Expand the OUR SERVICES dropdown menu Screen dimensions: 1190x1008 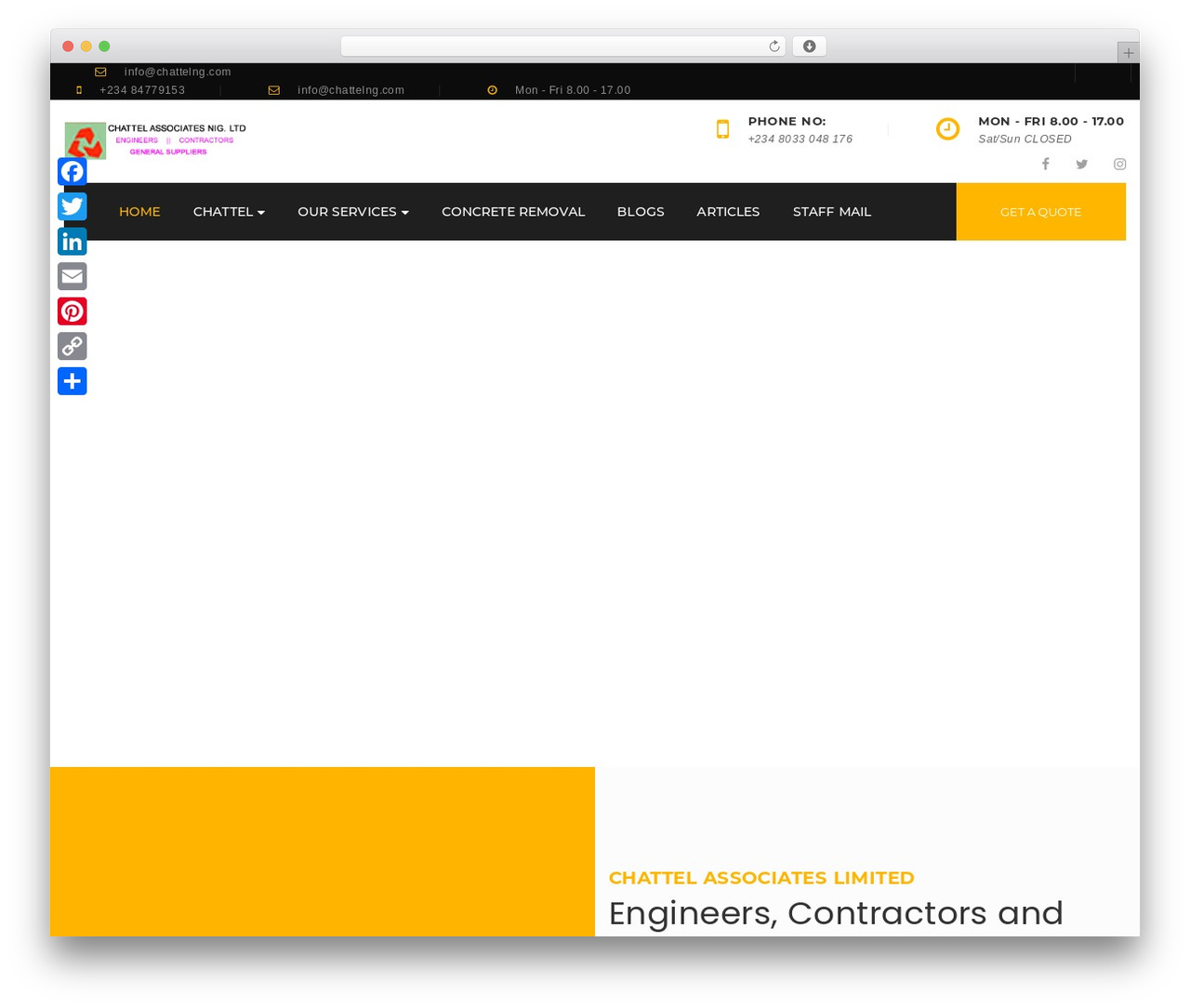pyautogui.click(x=353, y=212)
